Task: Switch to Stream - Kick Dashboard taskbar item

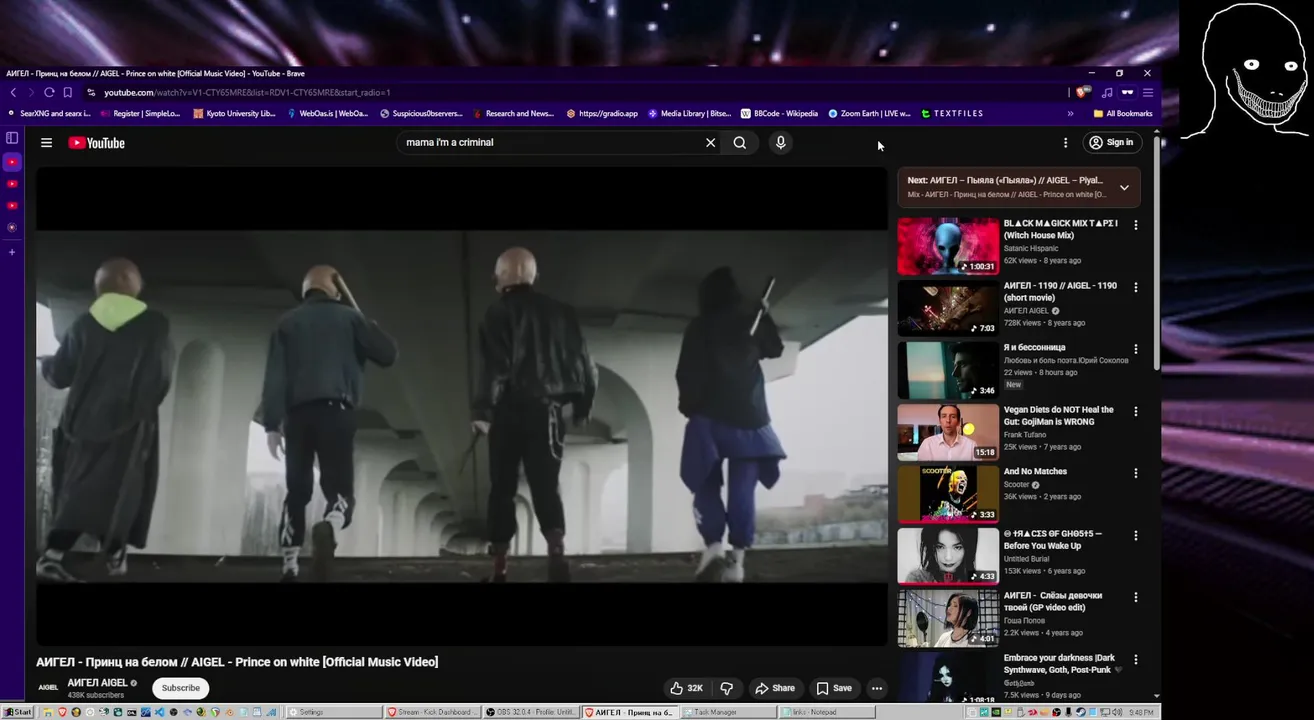Action: pos(432,712)
